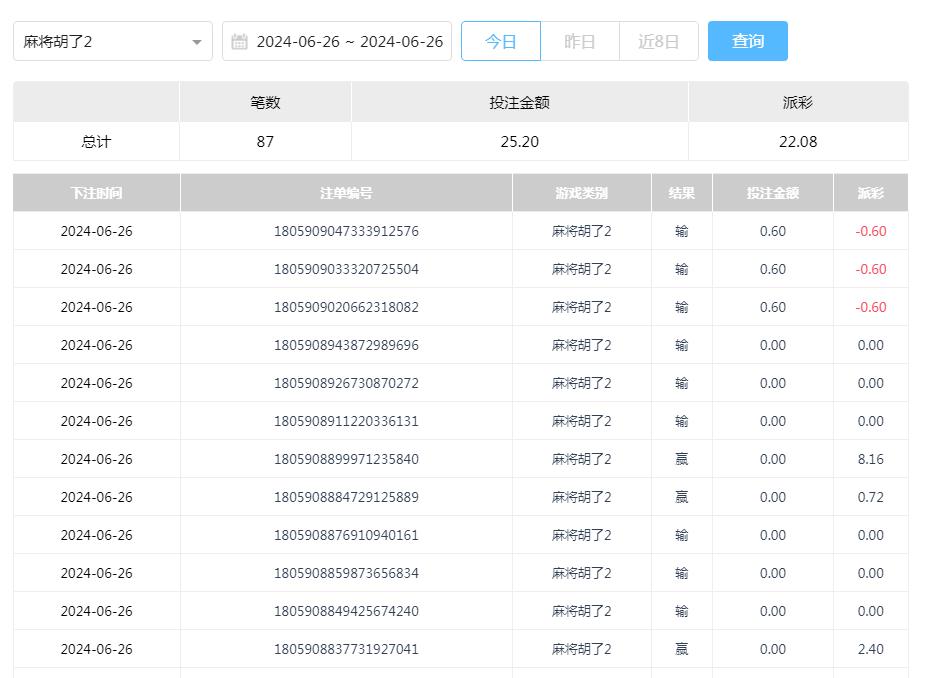Select the 近8日 date filter
Screen dimensions: 944x678
click(658, 42)
